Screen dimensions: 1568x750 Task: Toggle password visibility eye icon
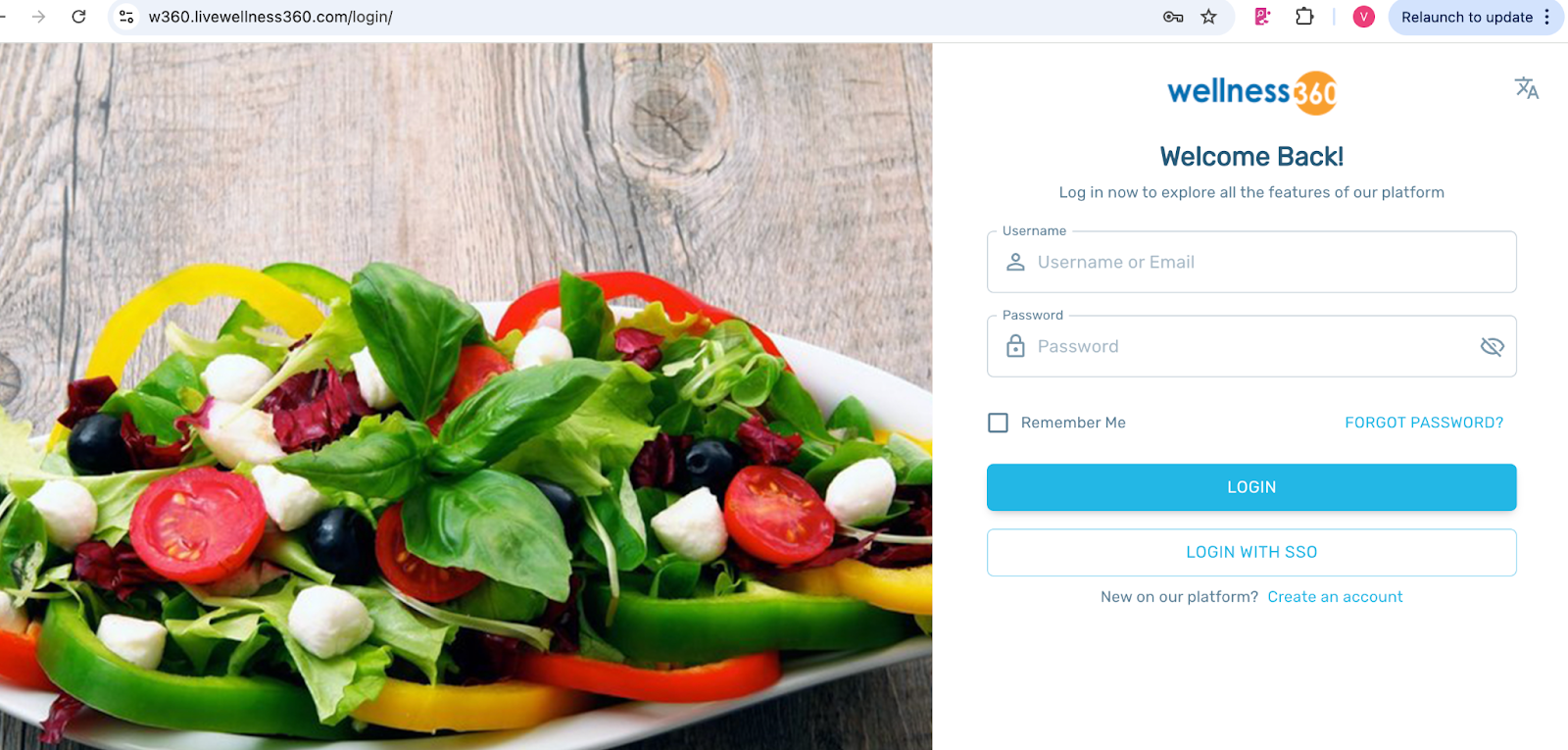point(1492,346)
